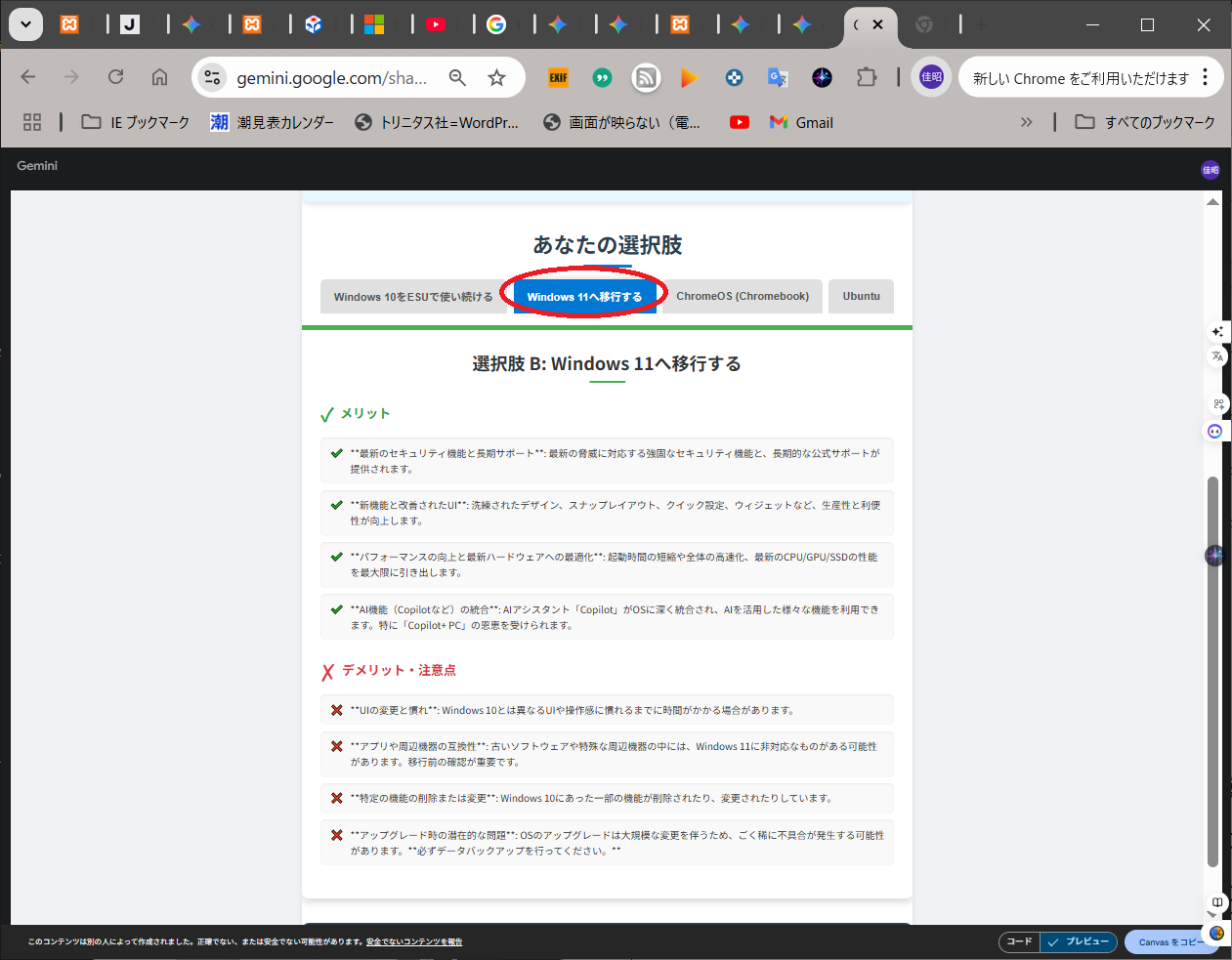1232x960 pixels.
Task: Open the IE ブックマーク folder
Action: 136,122
